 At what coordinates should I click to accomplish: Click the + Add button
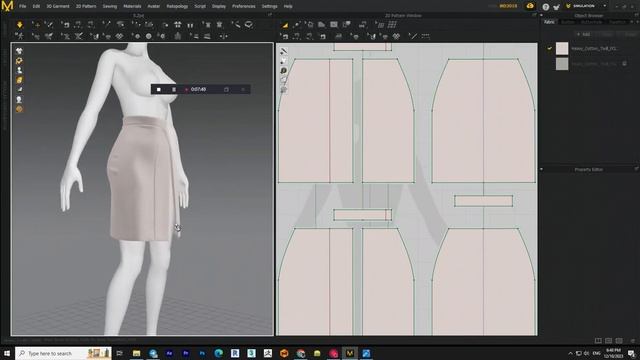tap(583, 35)
